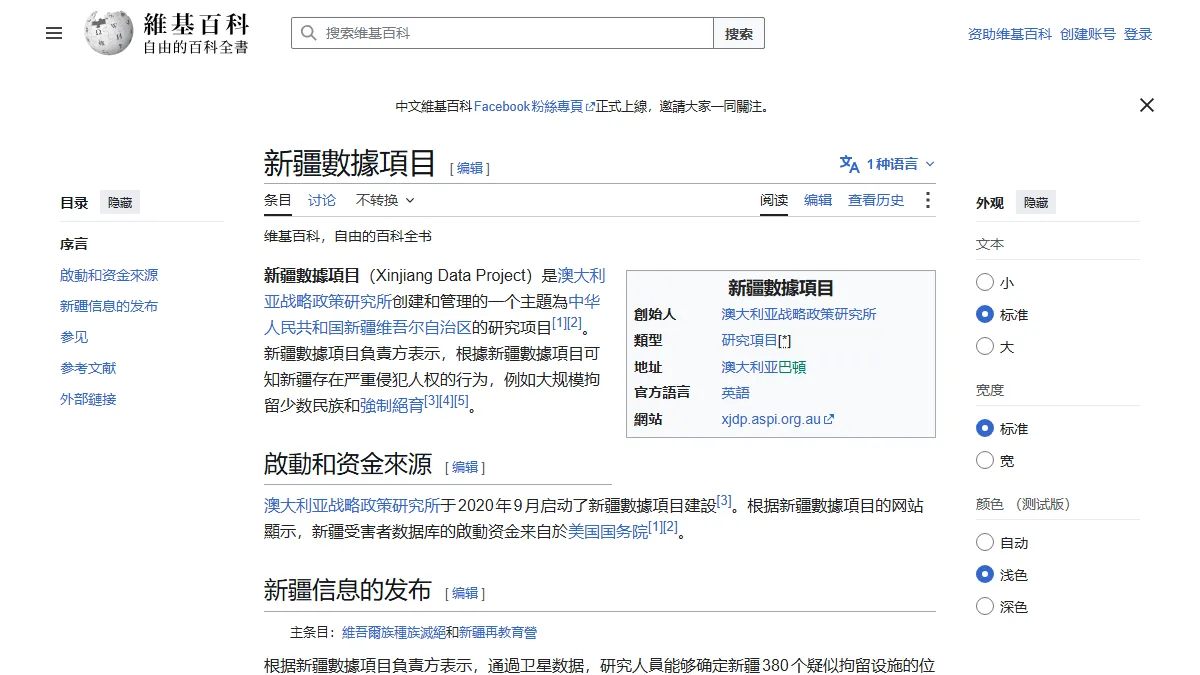Open 中华人民共和国新疆维吾尔自治区 link

432,314
